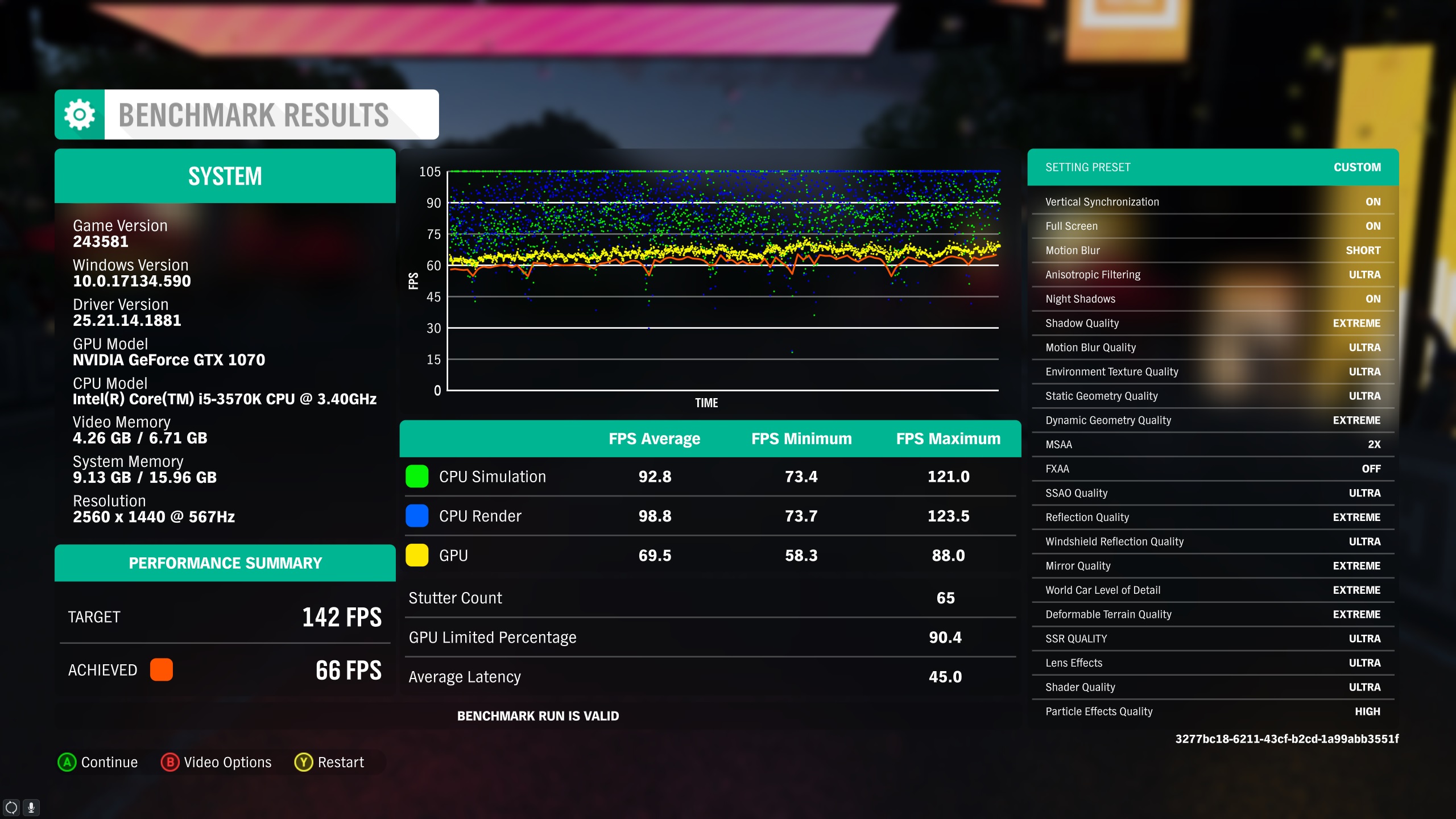Click the green CPU Simulation legend square
The image size is (1456, 819).
[417, 477]
